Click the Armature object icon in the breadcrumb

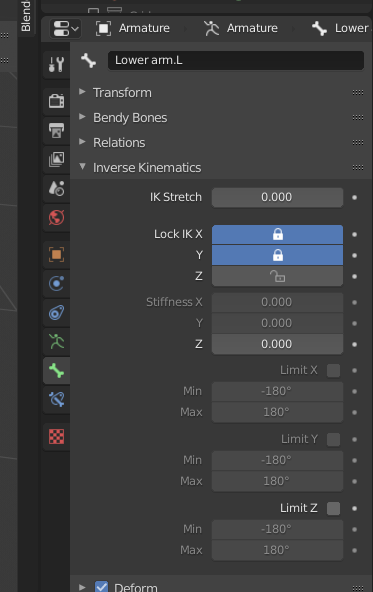[x=103, y=28]
